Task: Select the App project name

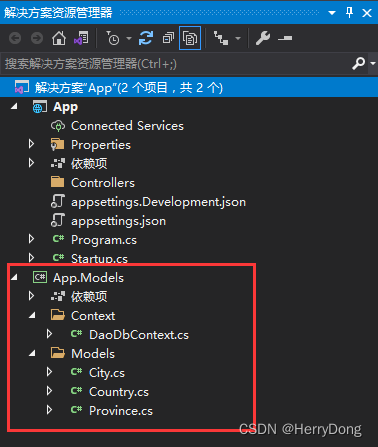Action: (66, 107)
